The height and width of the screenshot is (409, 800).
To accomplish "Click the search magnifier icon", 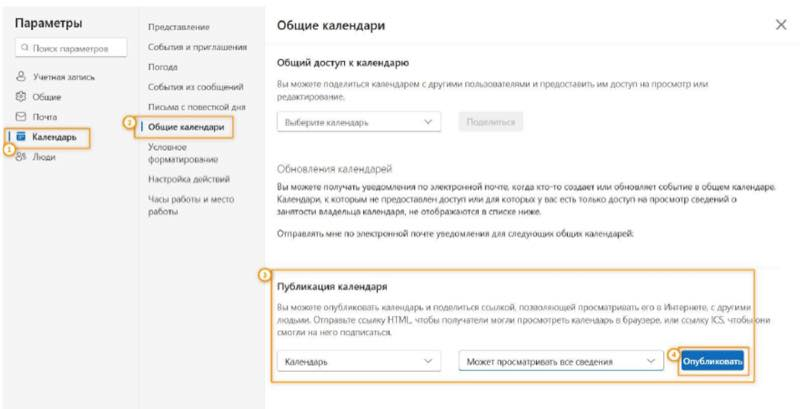I will 24,48.
